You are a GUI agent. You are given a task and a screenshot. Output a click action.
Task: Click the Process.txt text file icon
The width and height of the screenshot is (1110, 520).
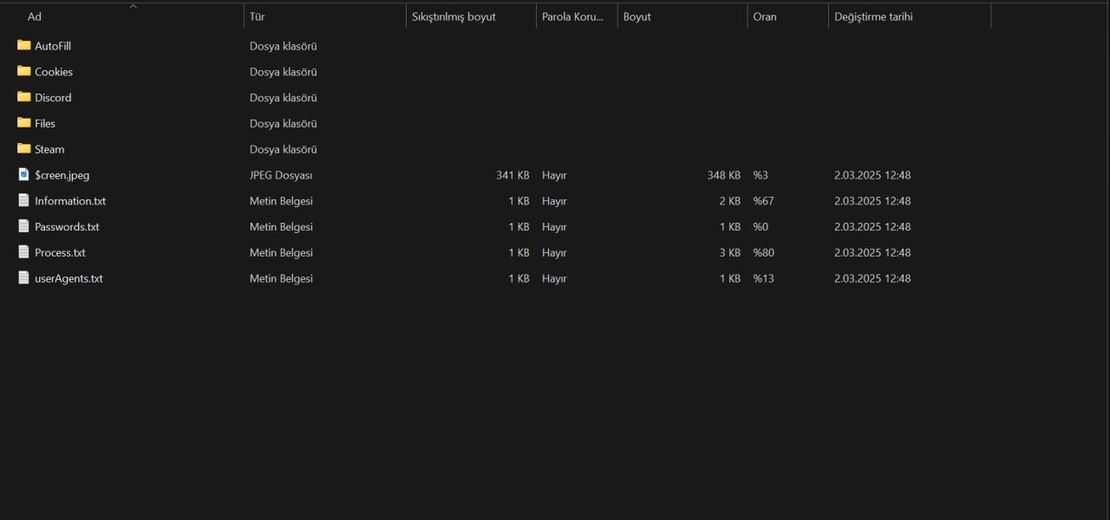(24, 253)
